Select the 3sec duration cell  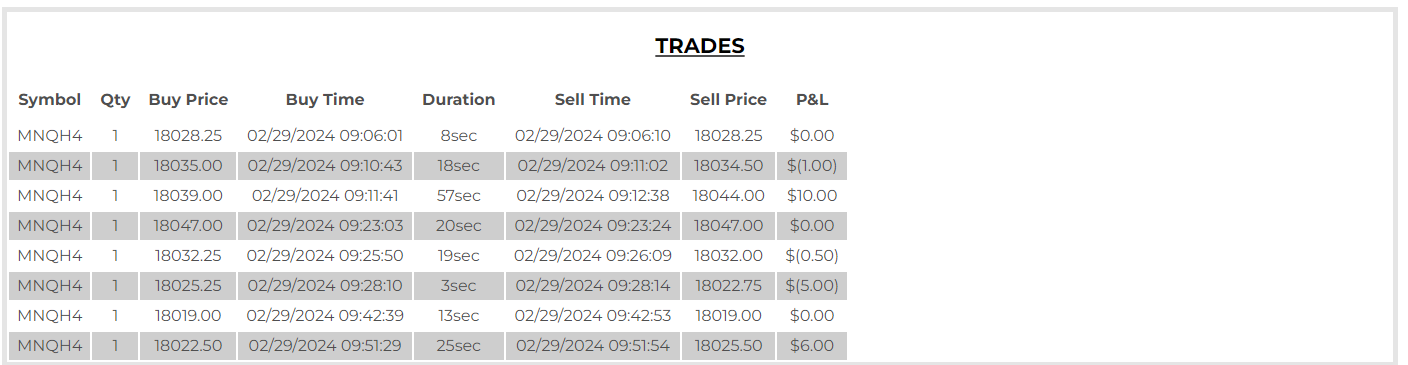[459, 286]
